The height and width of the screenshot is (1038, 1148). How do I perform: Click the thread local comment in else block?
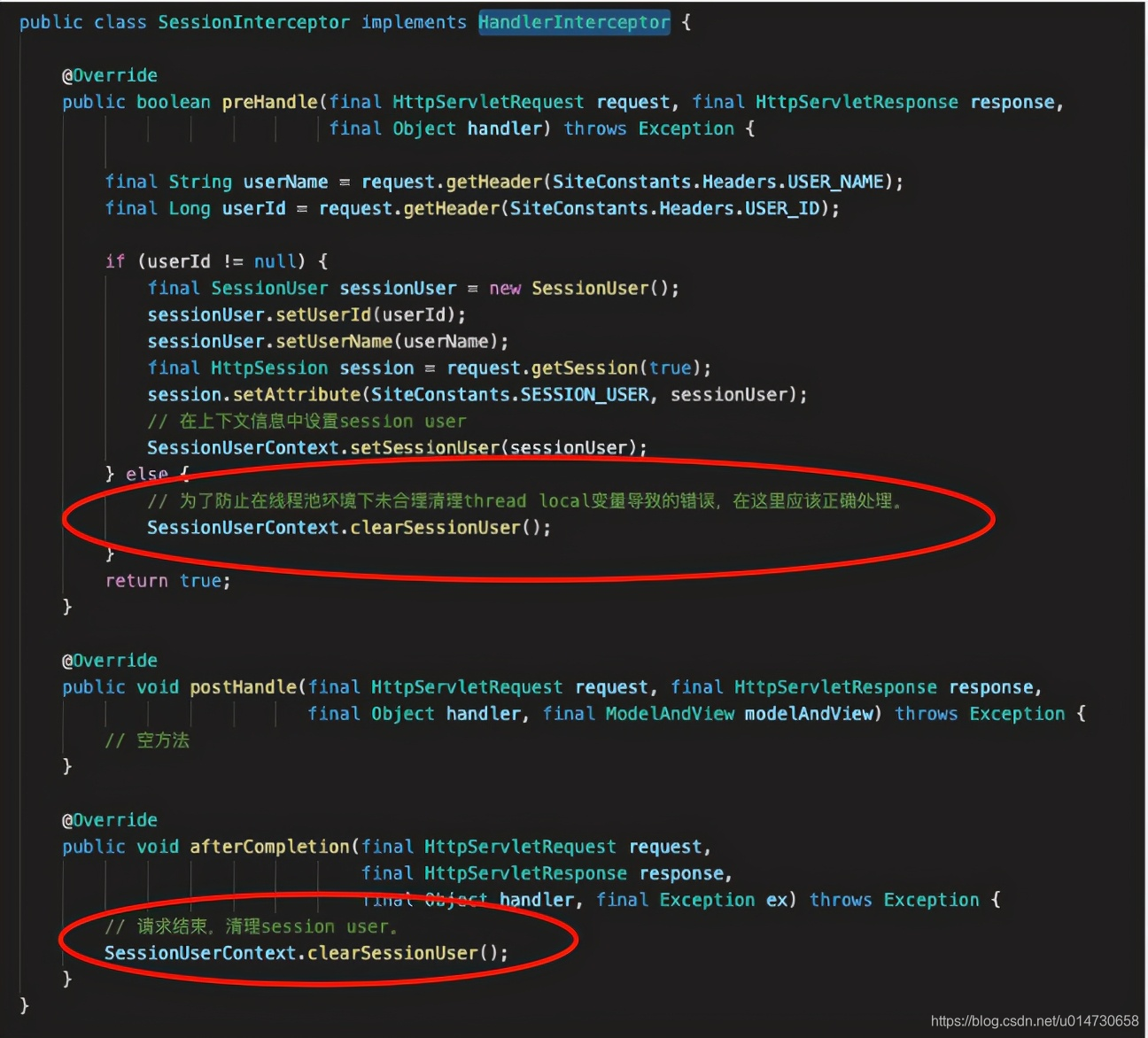click(525, 501)
